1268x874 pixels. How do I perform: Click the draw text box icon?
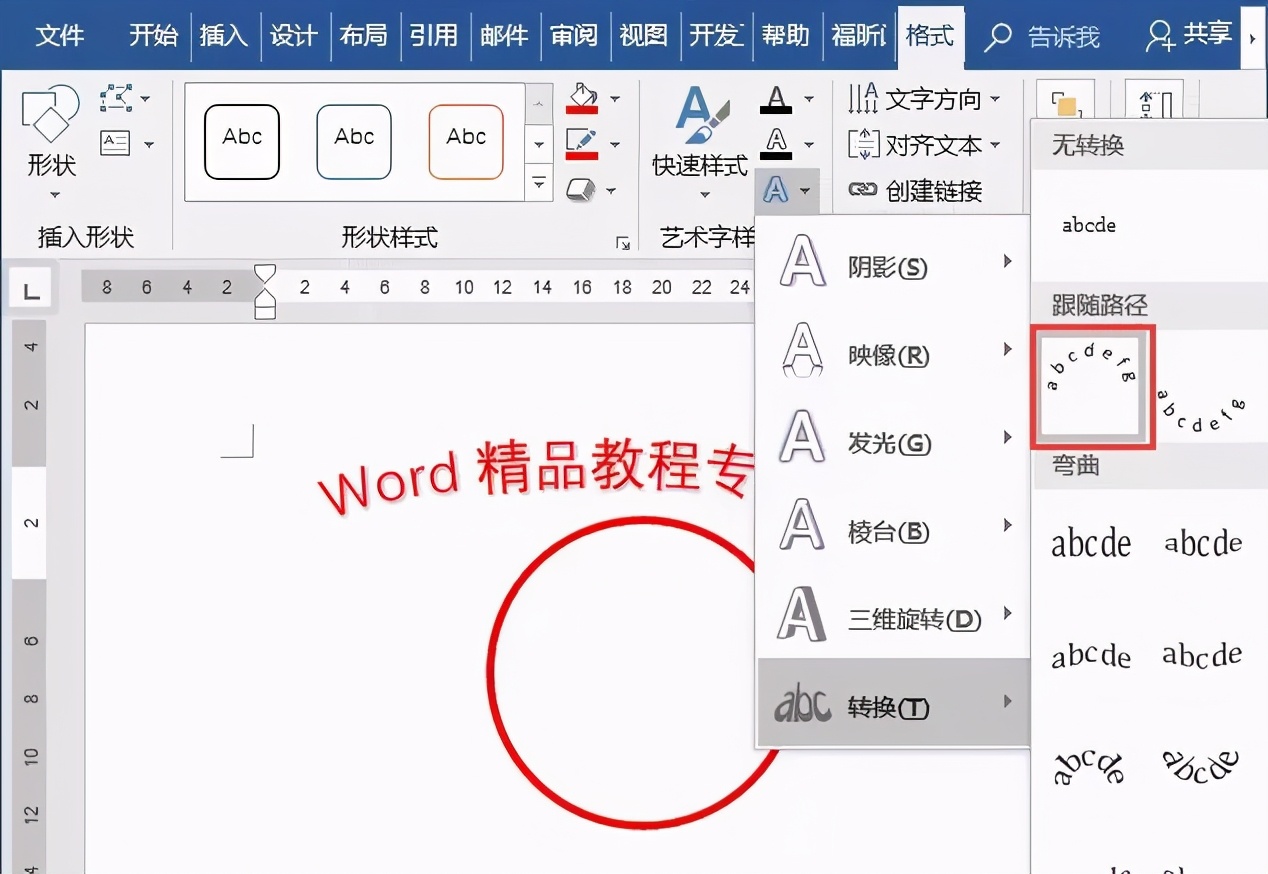[116, 144]
